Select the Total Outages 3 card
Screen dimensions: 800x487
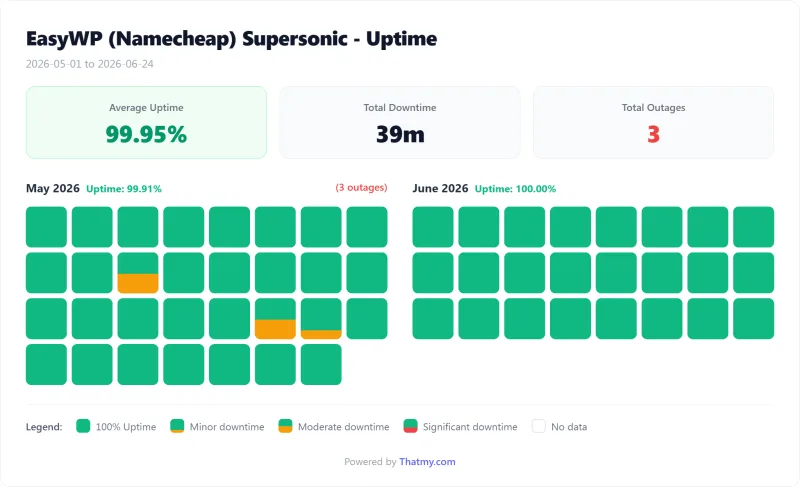point(654,122)
